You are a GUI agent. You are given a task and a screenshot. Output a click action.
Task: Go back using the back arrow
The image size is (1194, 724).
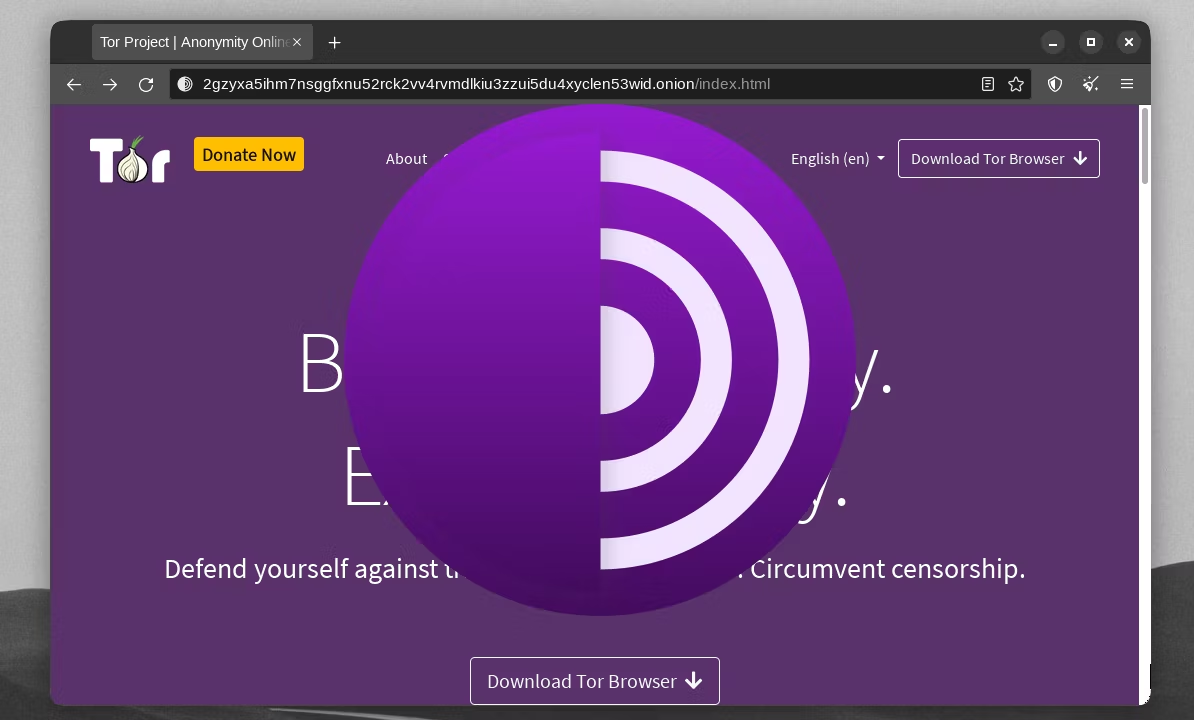[x=74, y=85]
